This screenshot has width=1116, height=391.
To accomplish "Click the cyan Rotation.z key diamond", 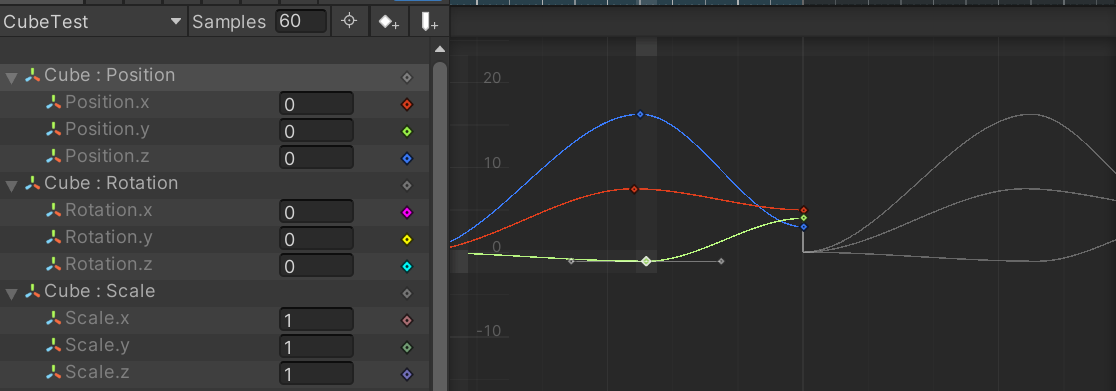I will pyautogui.click(x=406, y=267).
